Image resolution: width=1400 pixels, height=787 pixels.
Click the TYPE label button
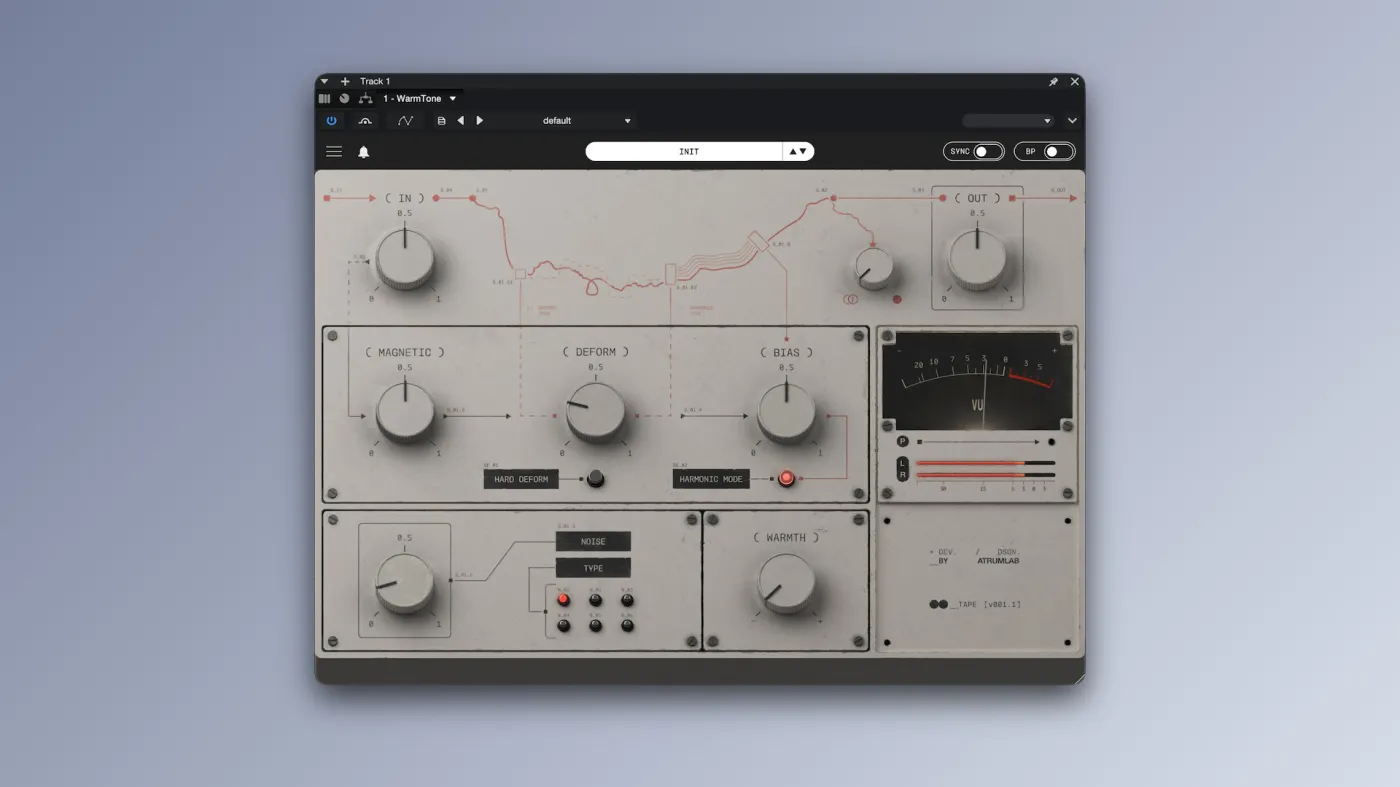[x=593, y=568]
